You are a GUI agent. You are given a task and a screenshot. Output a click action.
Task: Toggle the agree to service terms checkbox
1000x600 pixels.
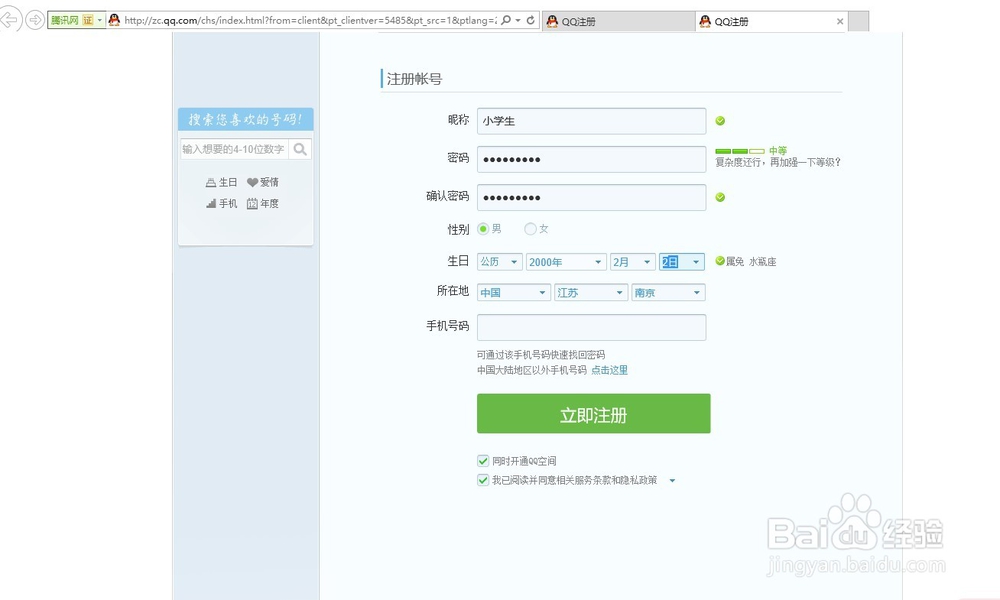483,480
